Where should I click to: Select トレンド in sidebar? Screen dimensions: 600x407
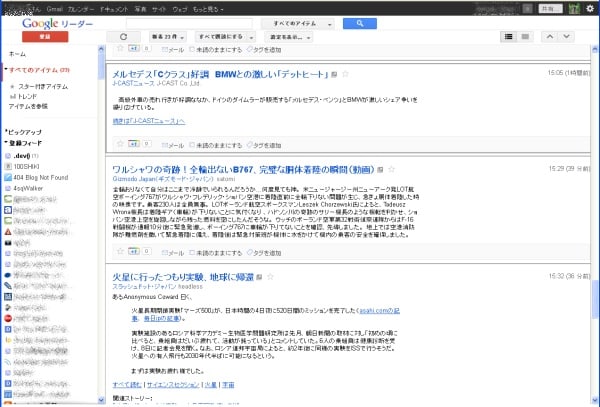pyautogui.click(x=27, y=96)
